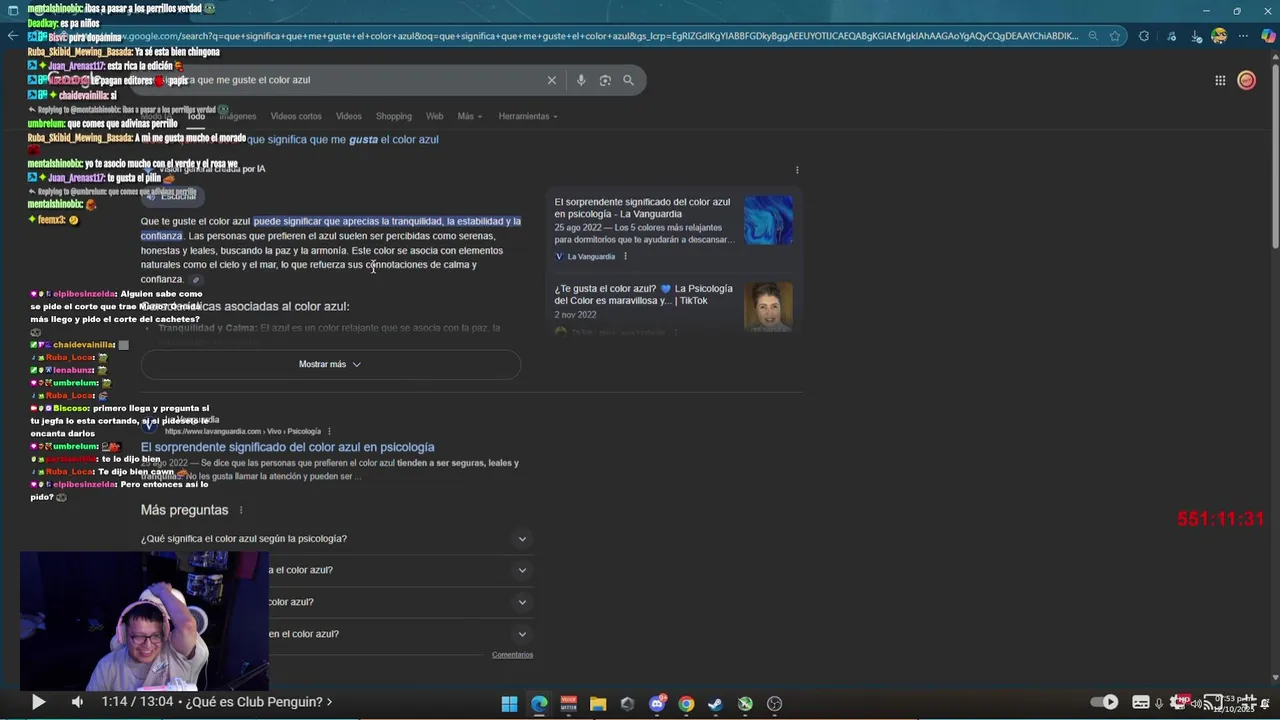Open the Más dropdown menu
Screen dimensions: 1280x720
470,116
